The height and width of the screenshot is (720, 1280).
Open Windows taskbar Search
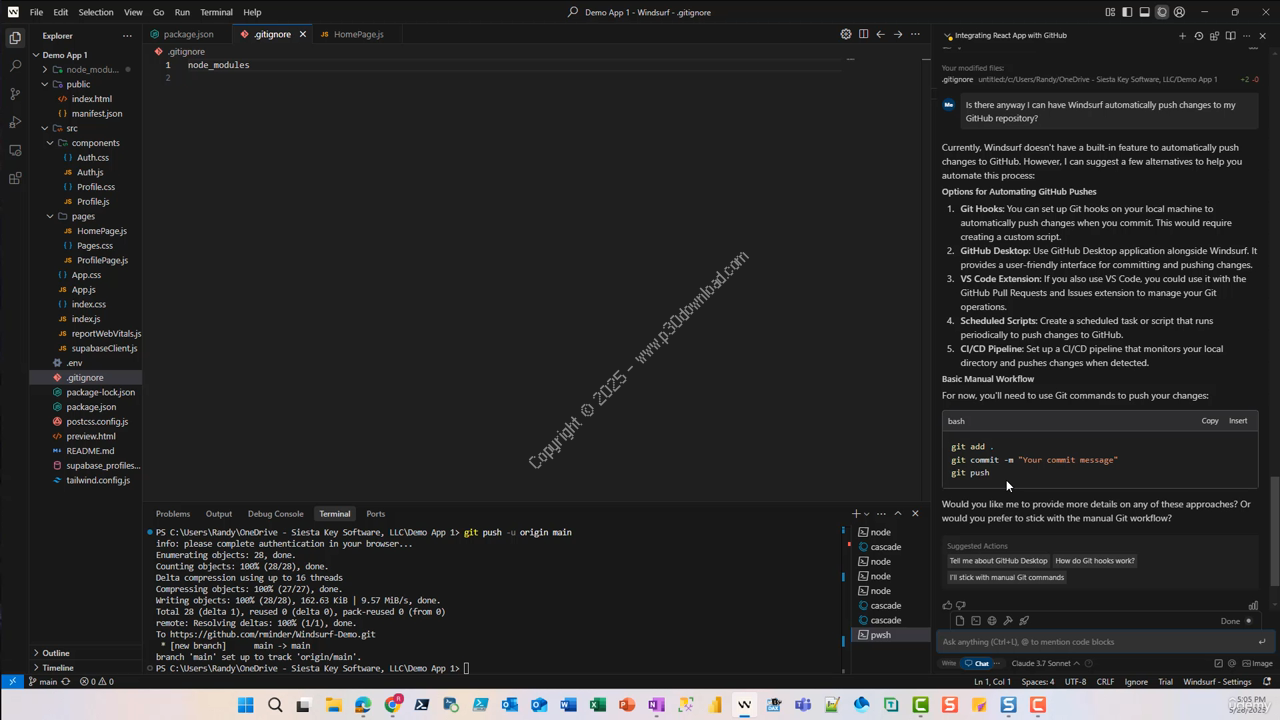[x=275, y=705]
